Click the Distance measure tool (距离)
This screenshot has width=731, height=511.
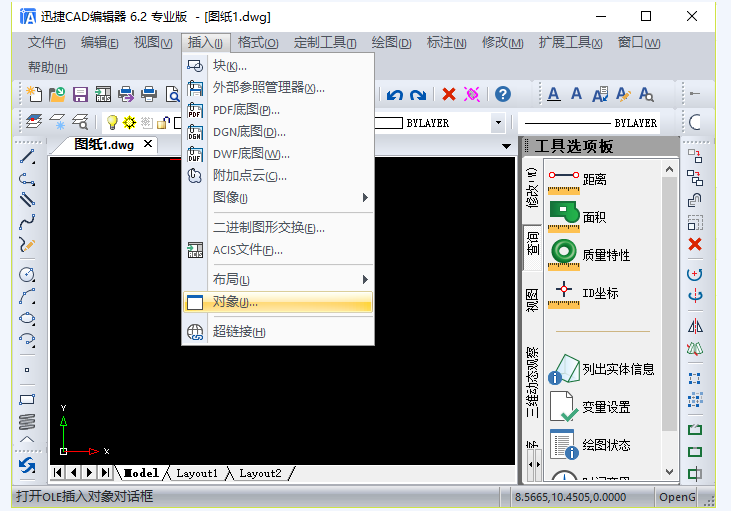point(577,180)
